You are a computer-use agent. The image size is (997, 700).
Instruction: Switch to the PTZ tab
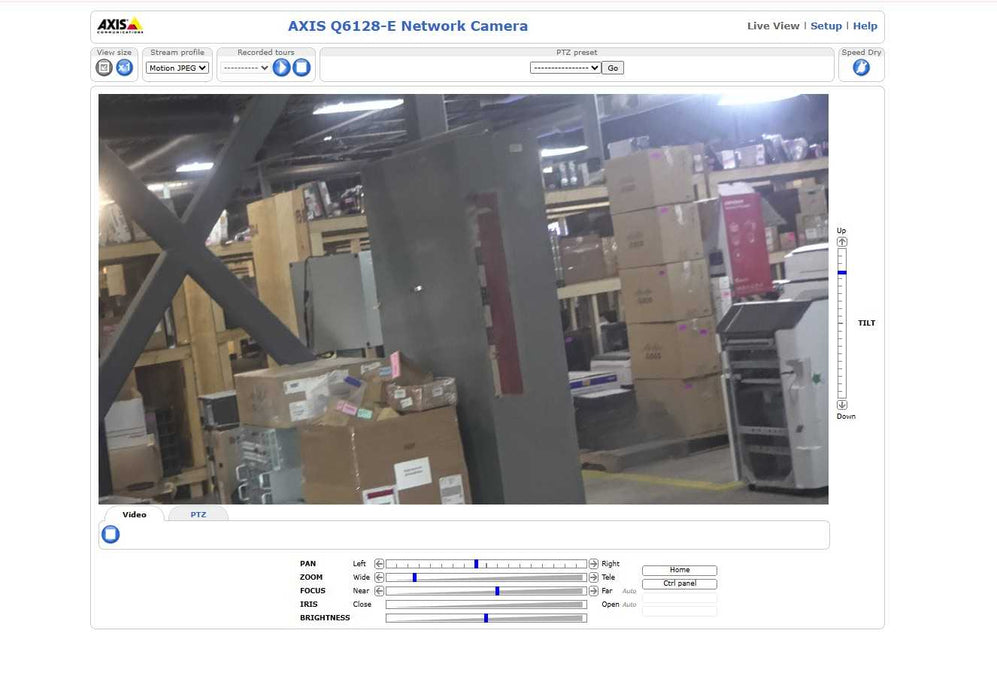198,514
